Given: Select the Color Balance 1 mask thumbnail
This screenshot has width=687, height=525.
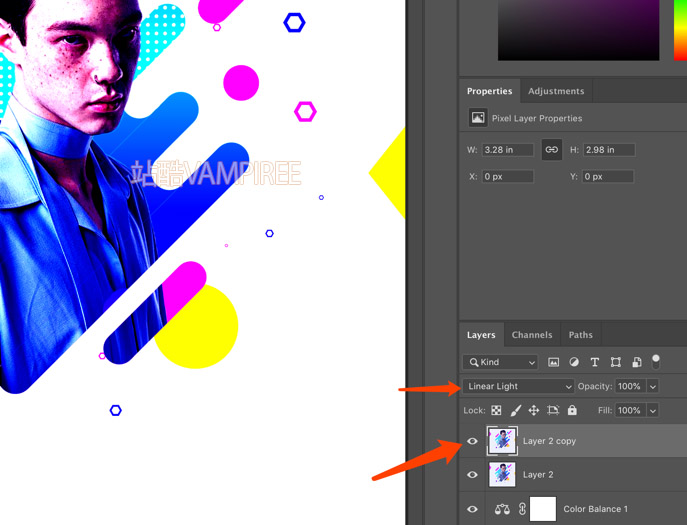Looking at the screenshot, I should [x=543, y=509].
